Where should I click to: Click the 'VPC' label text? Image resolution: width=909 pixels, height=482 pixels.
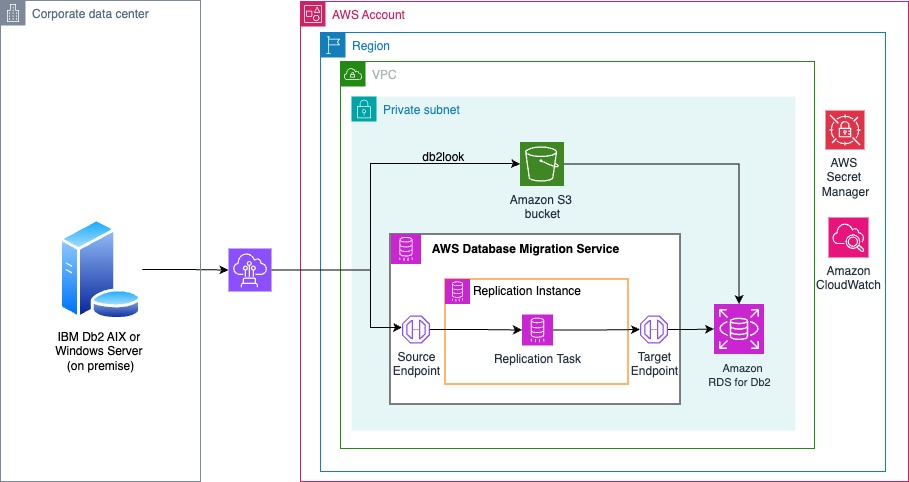coord(384,75)
